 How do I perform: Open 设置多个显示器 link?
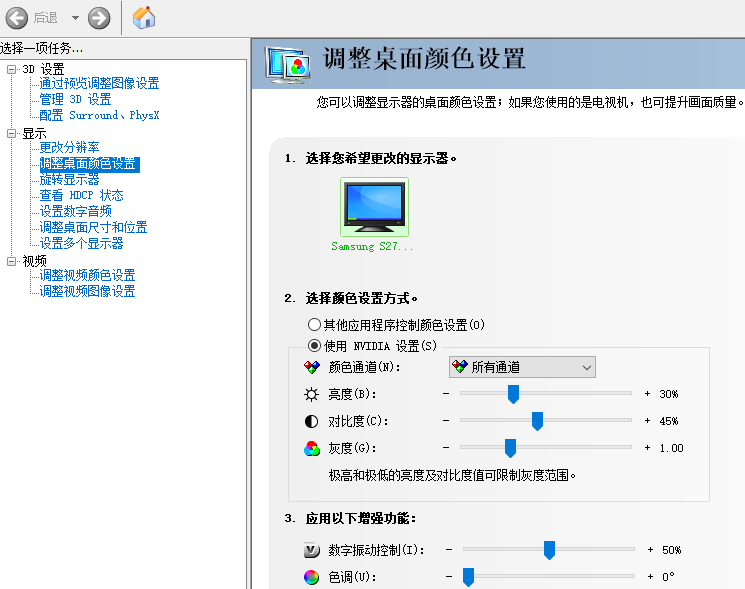[x=81, y=244]
